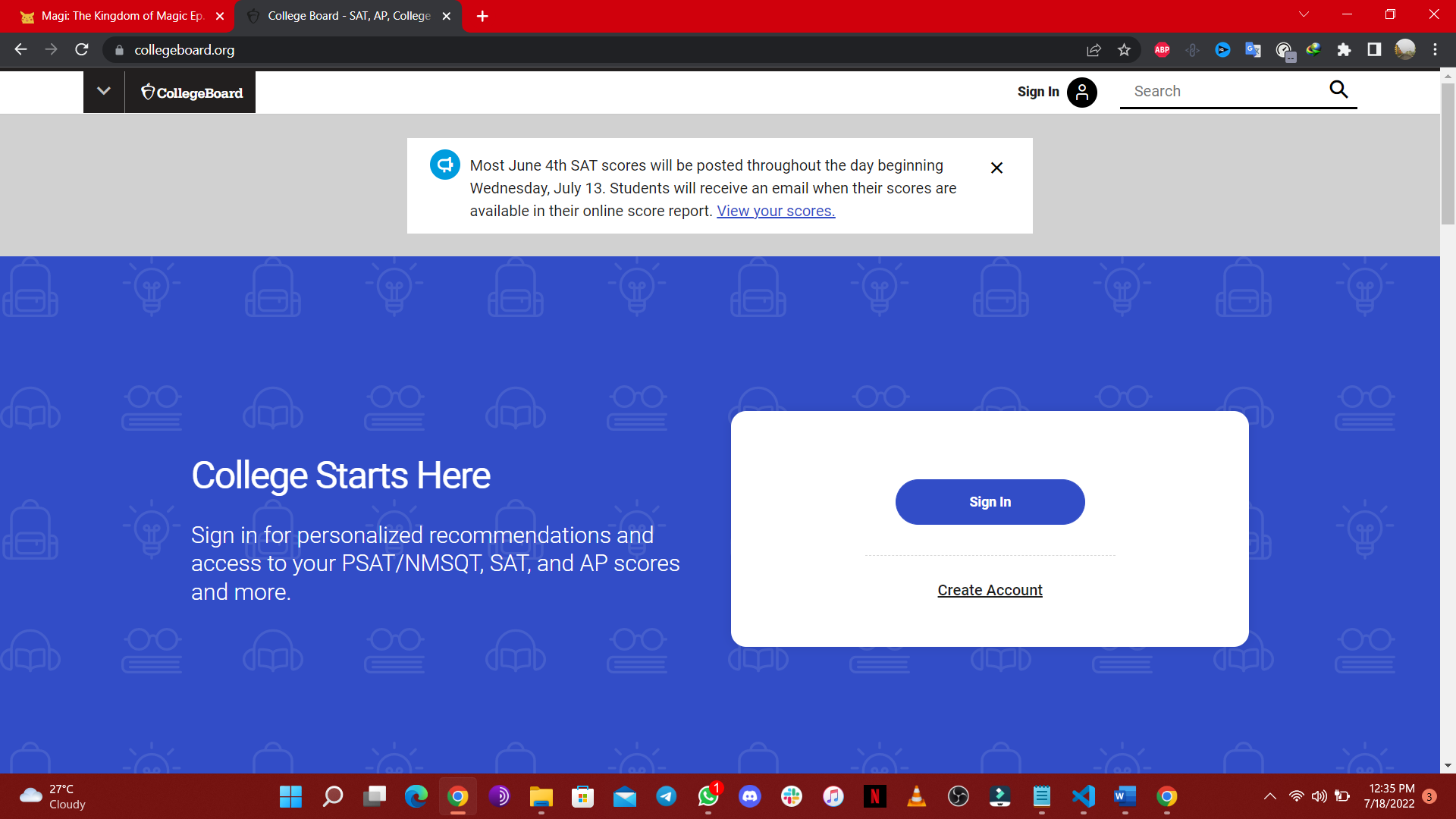This screenshot has width=1456, height=819.
Task: Show hidden system tray icons chevron
Action: click(1269, 796)
